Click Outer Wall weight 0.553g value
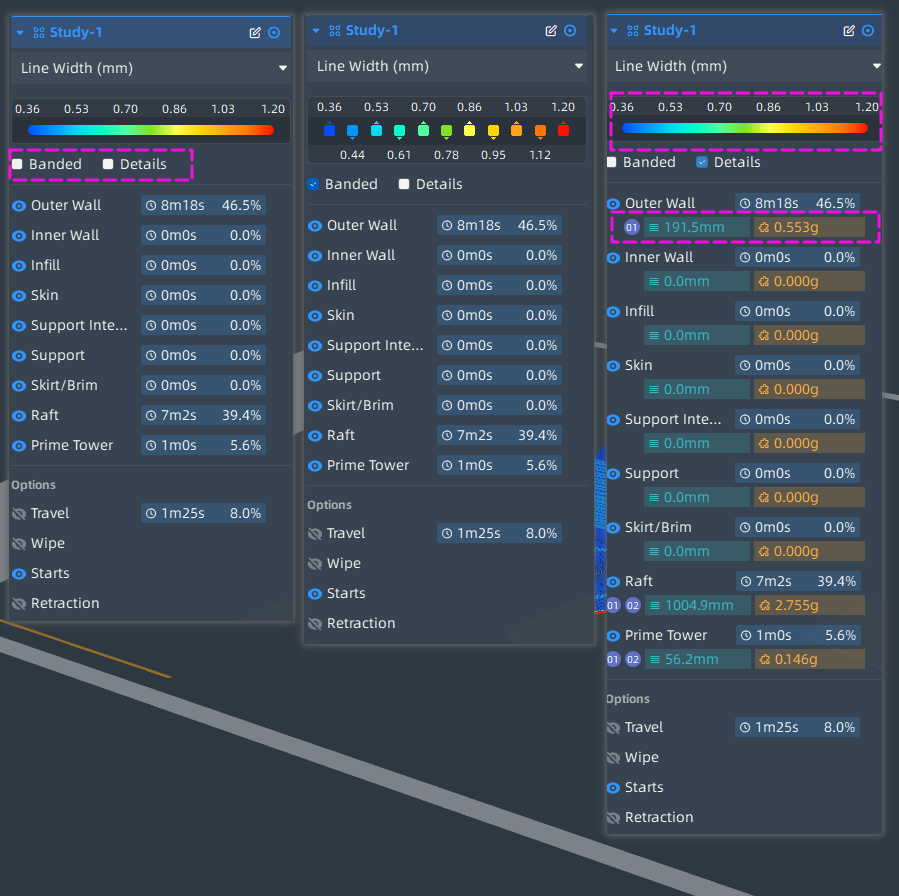899x896 pixels. [809, 228]
